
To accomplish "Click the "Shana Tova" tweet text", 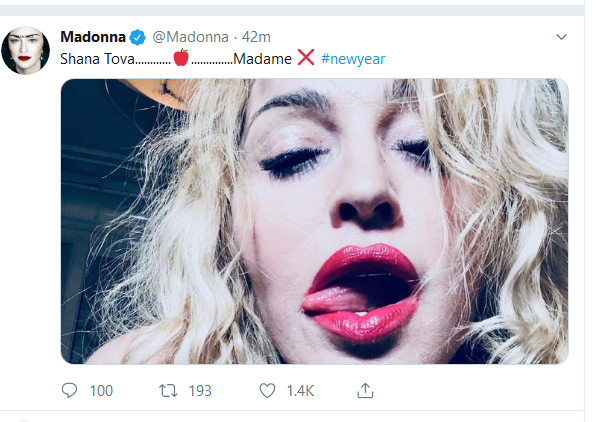I will [x=98, y=59].
